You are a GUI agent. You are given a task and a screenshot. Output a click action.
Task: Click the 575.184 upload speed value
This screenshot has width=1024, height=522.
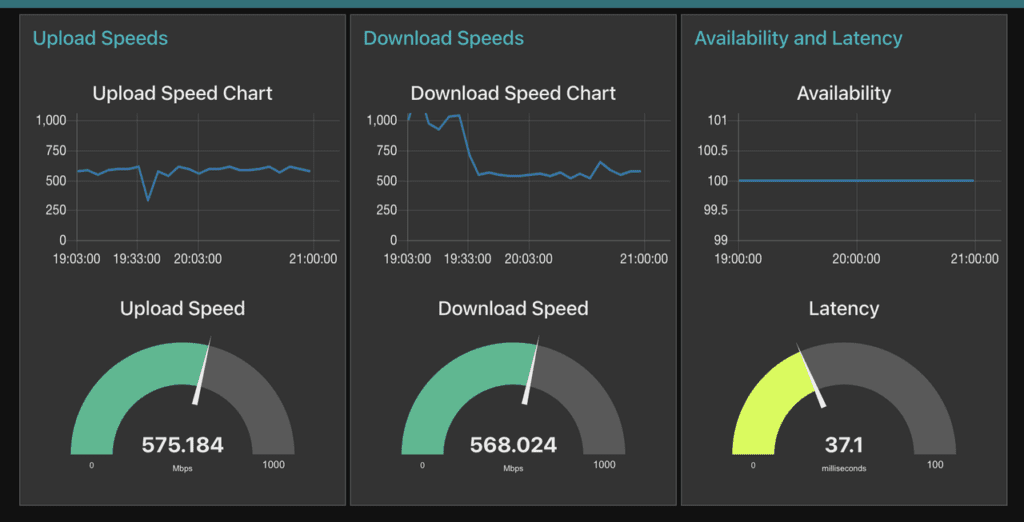point(182,446)
